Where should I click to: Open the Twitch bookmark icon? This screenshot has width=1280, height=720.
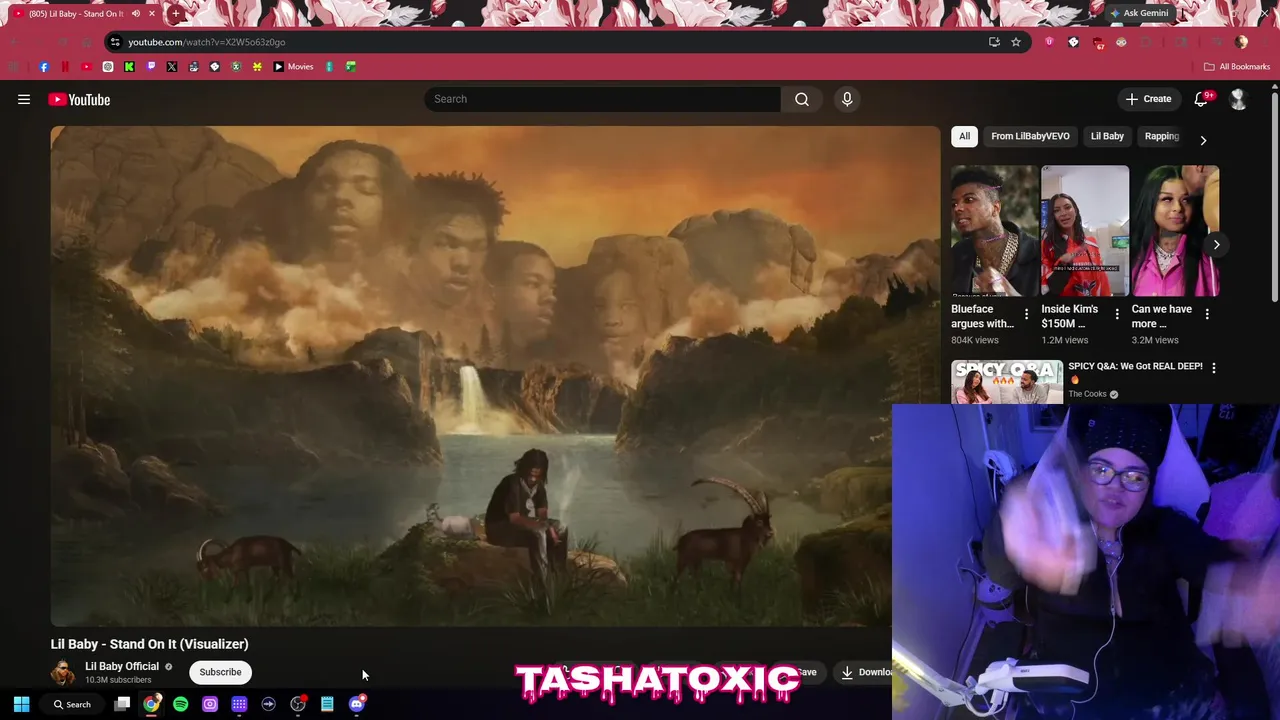point(151,67)
